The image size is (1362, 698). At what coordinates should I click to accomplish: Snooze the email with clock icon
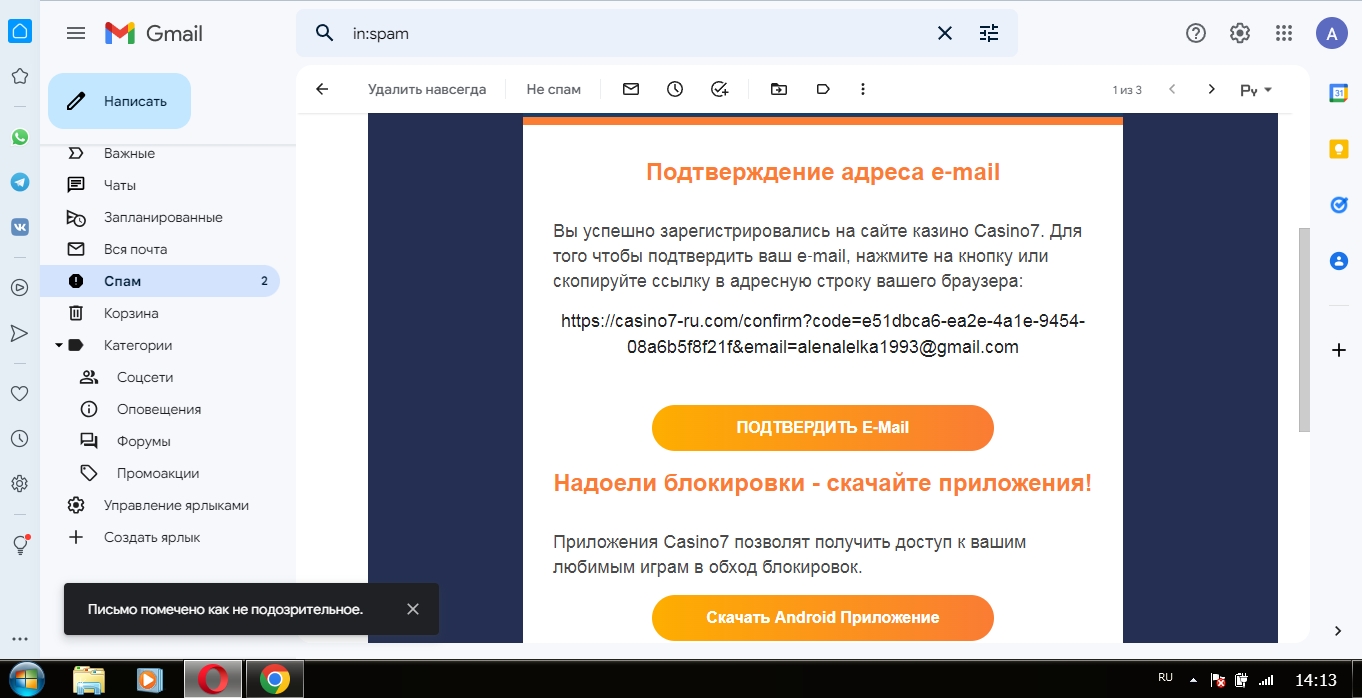click(675, 89)
